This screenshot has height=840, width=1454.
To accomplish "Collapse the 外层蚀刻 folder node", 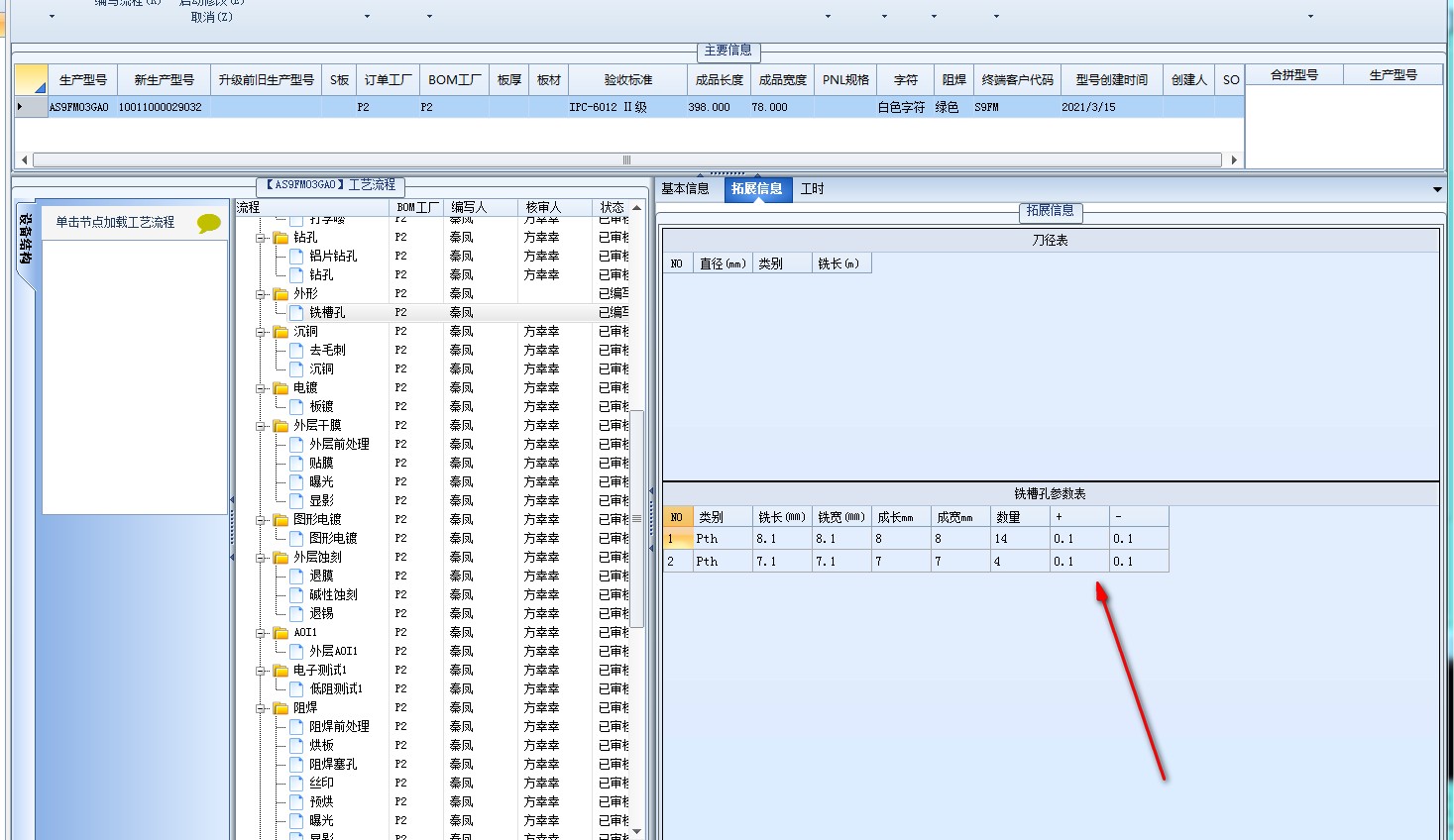I will coord(261,558).
